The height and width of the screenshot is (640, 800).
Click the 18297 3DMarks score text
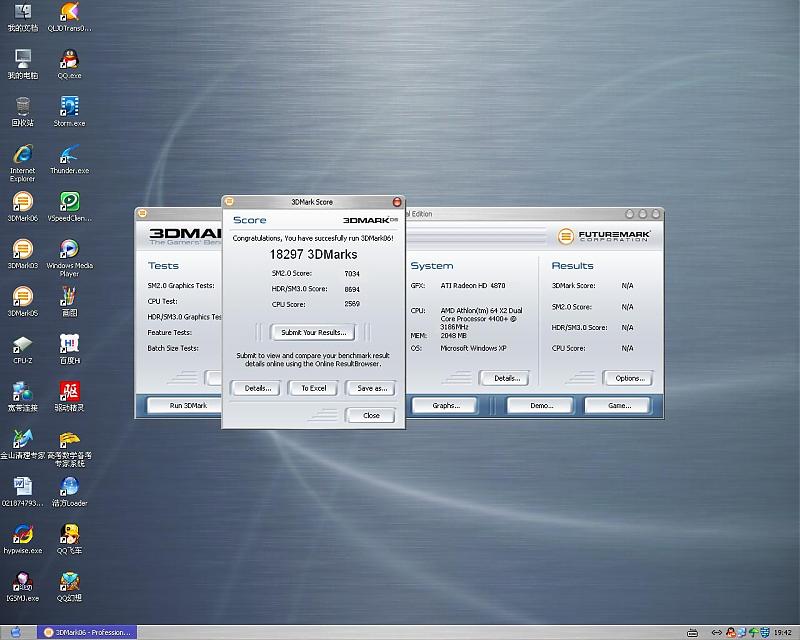click(x=313, y=254)
